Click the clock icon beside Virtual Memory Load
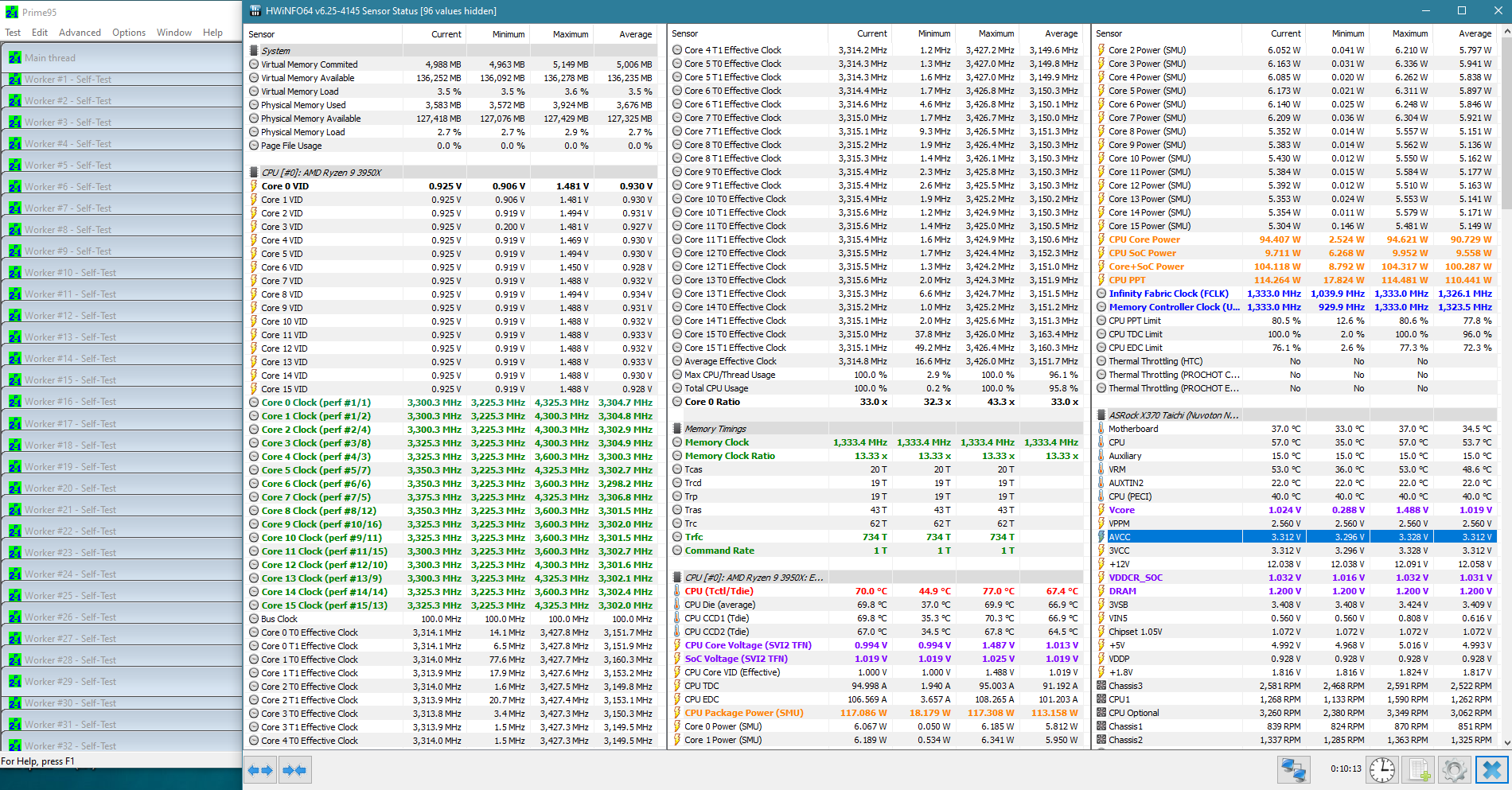The image size is (1512, 790). tap(254, 91)
